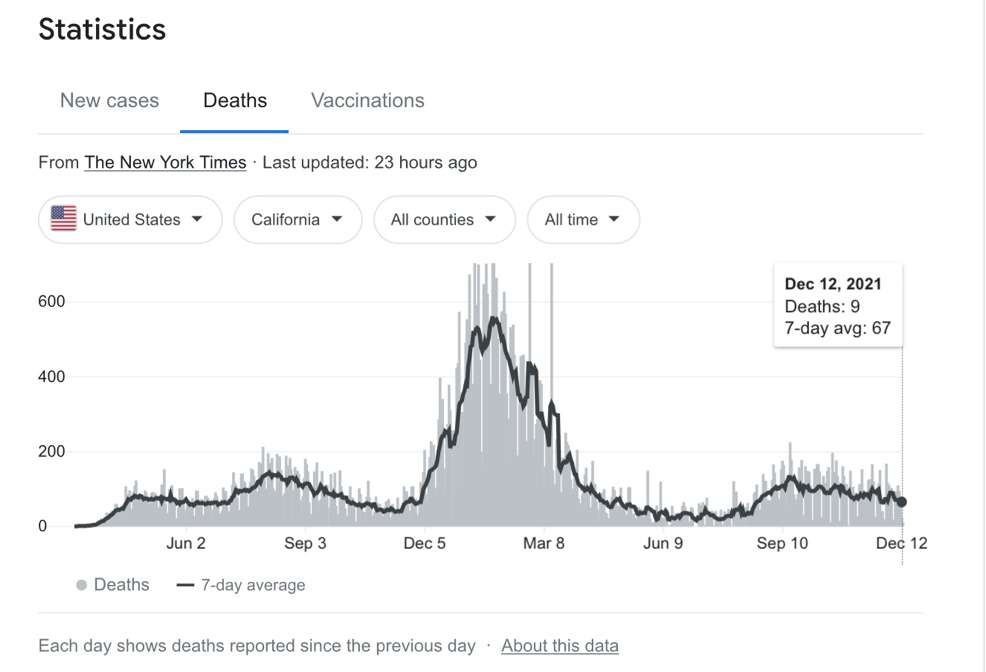
Task: Click the Statistics heading
Action: [x=102, y=29]
